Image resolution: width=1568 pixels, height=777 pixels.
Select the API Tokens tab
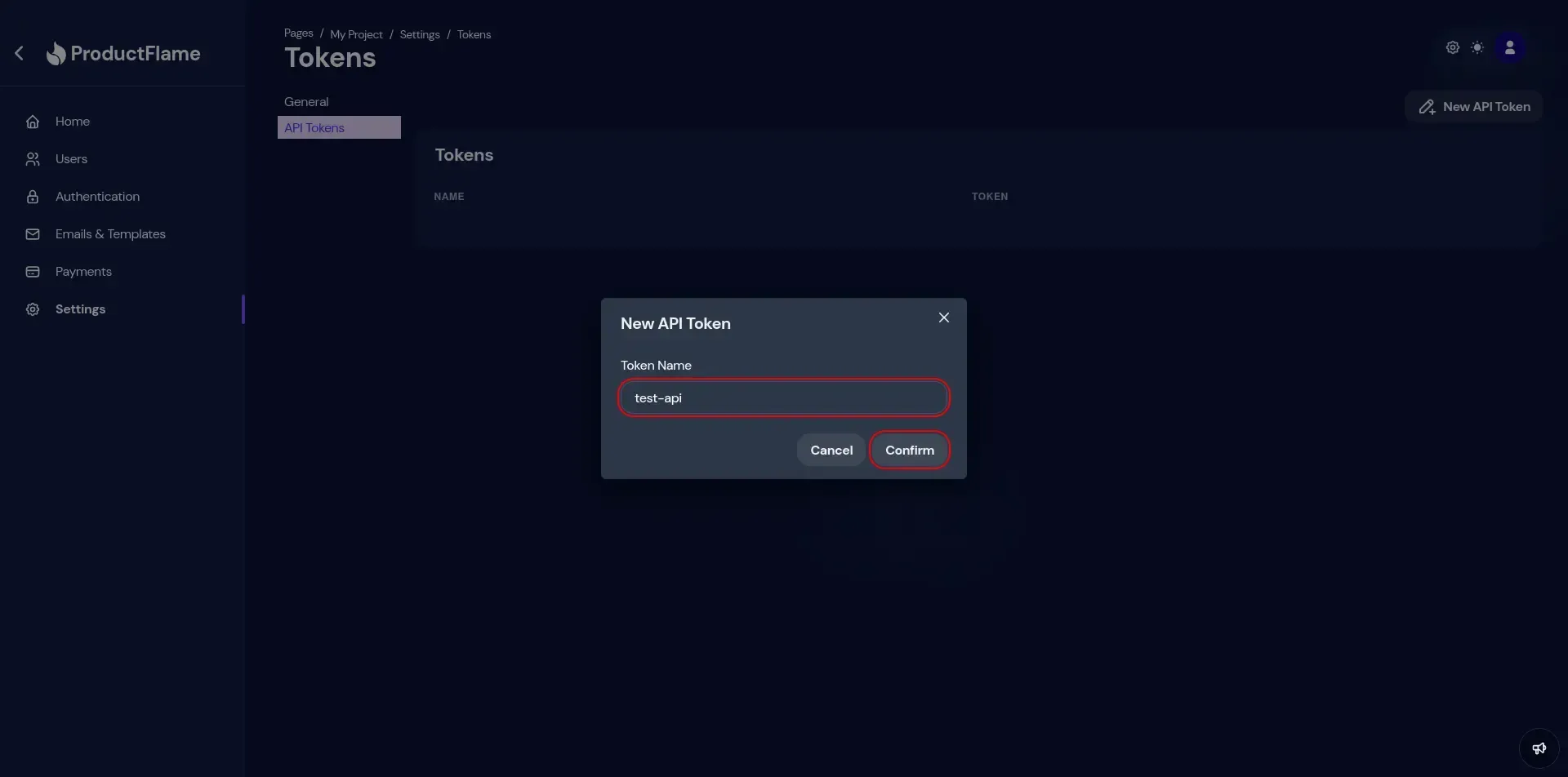(314, 128)
